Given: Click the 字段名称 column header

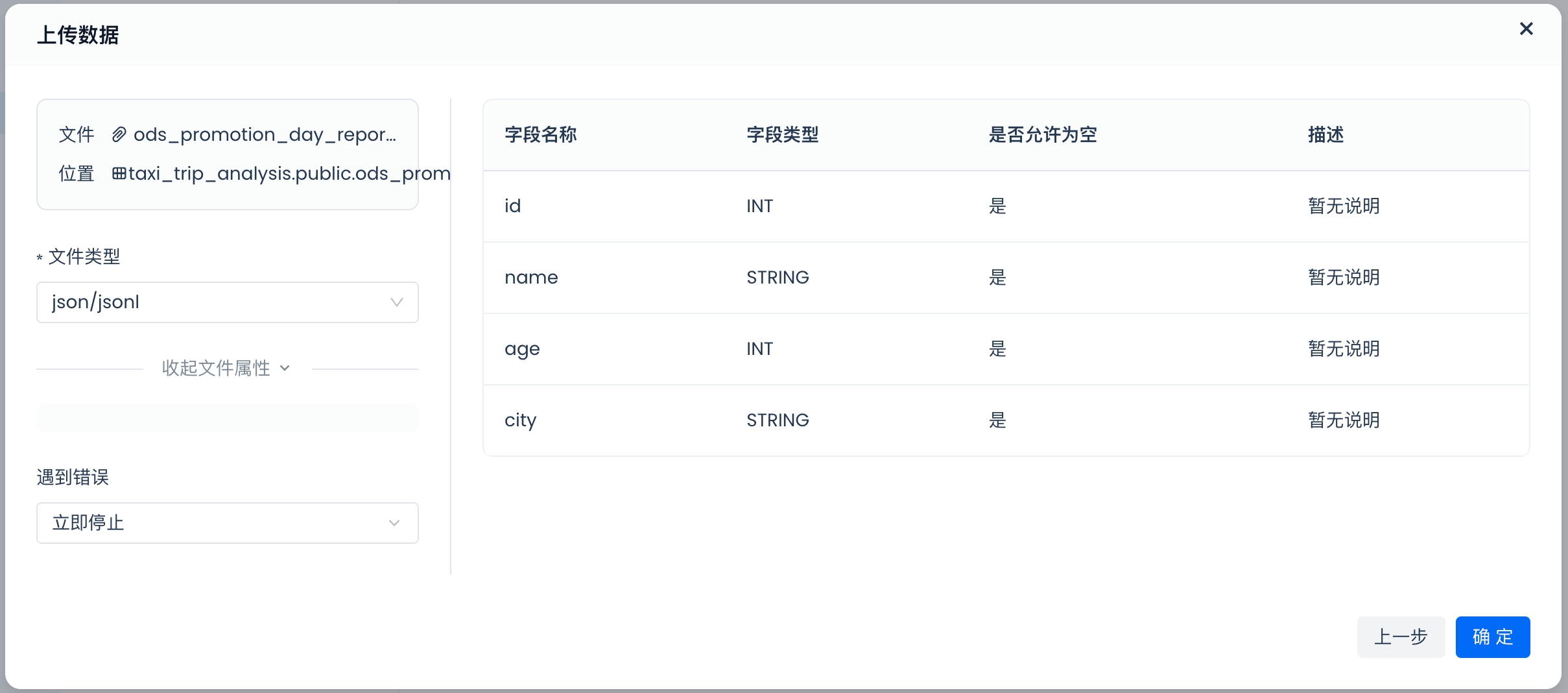Looking at the screenshot, I should click(540, 135).
